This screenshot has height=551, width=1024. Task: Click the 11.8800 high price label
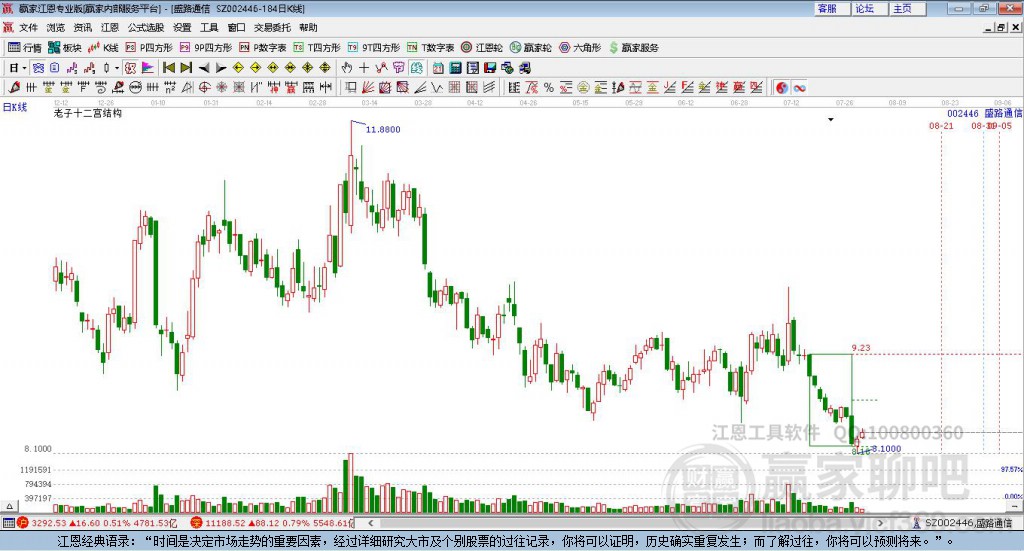[383, 129]
